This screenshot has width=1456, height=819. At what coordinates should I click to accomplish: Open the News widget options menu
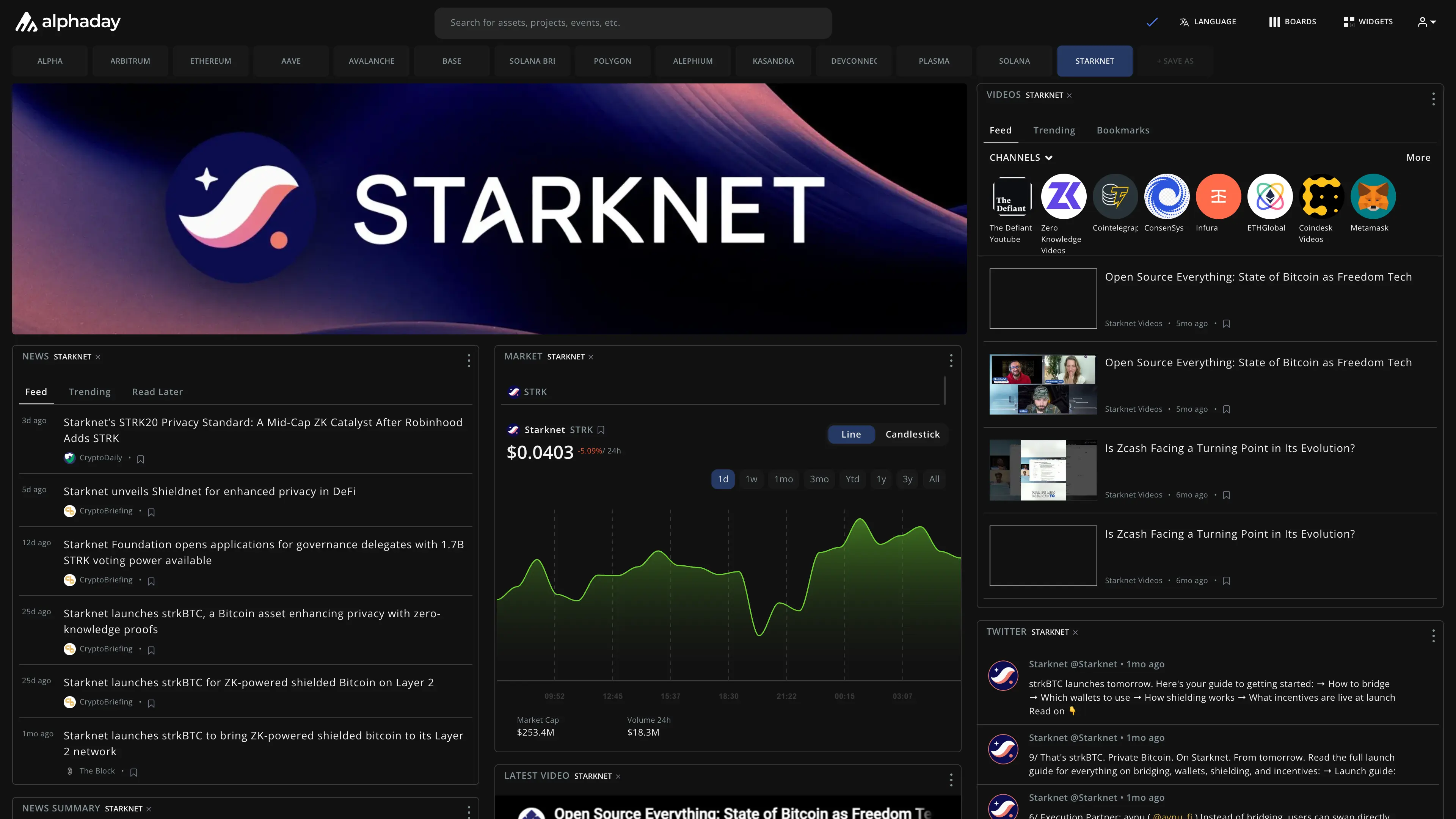pos(469,361)
